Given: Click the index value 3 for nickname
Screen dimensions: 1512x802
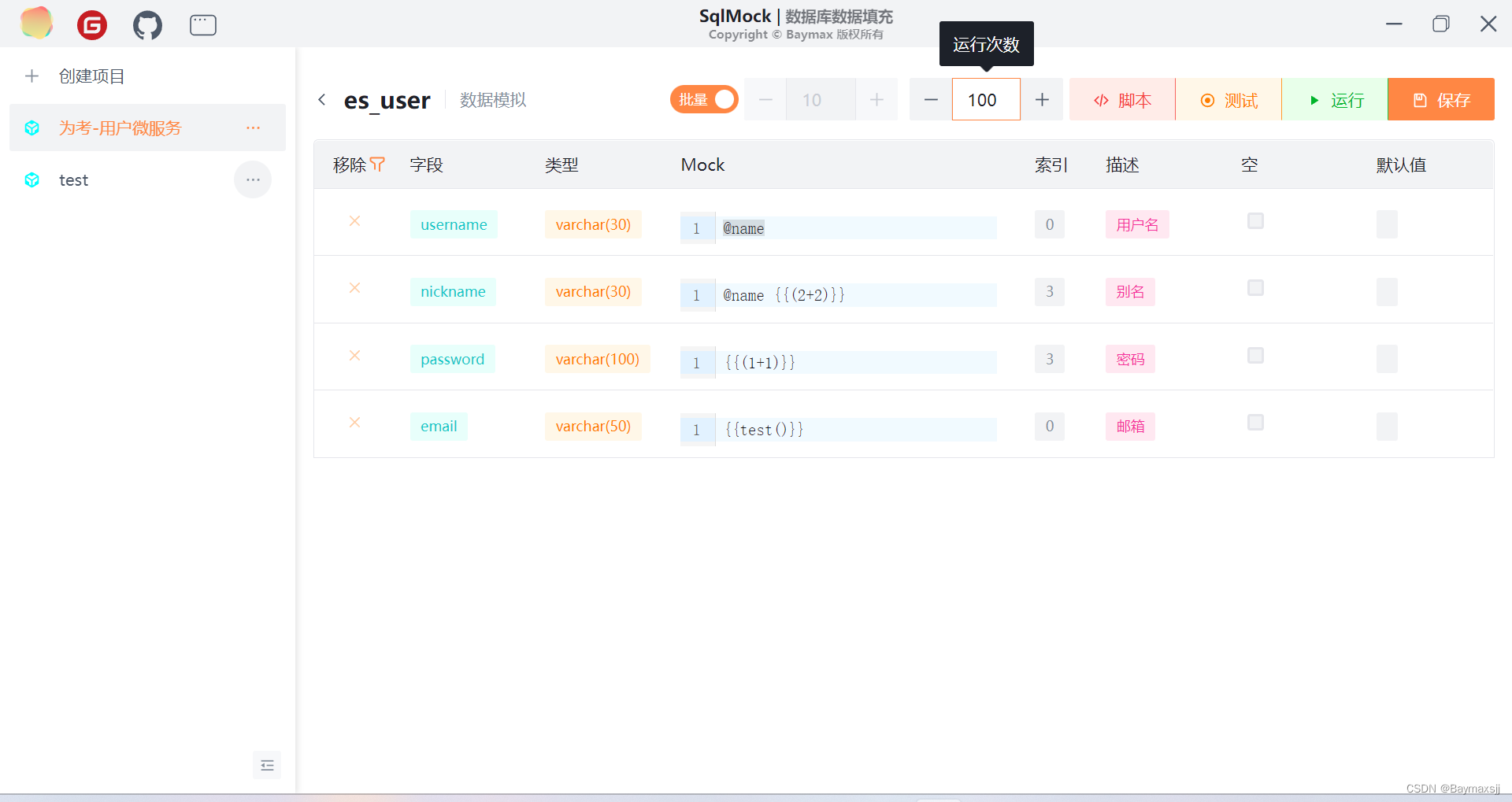Looking at the screenshot, I should pyautogui.click(x=1050, y=291).
